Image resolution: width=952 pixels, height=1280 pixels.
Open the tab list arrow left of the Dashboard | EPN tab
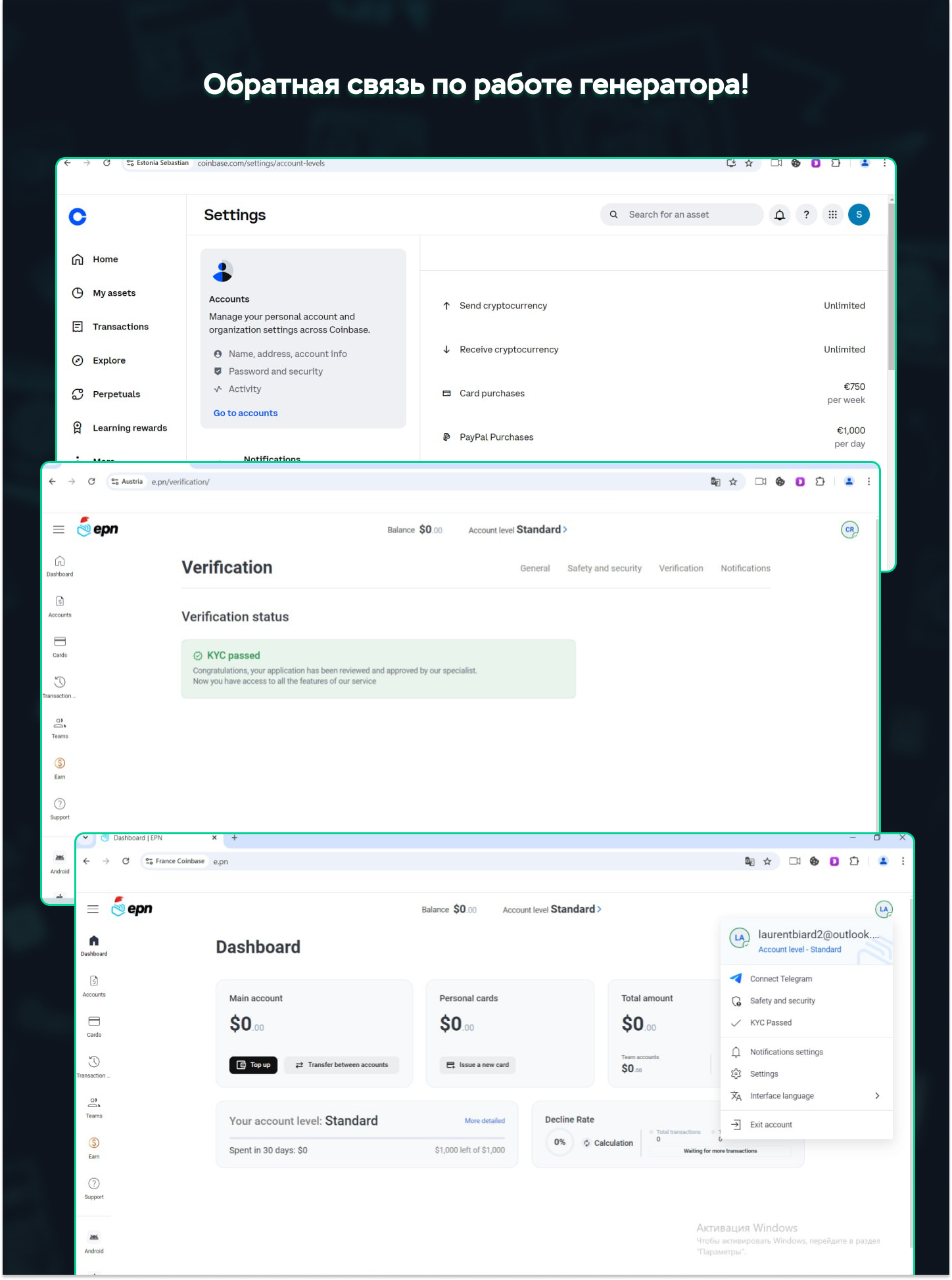85,838
